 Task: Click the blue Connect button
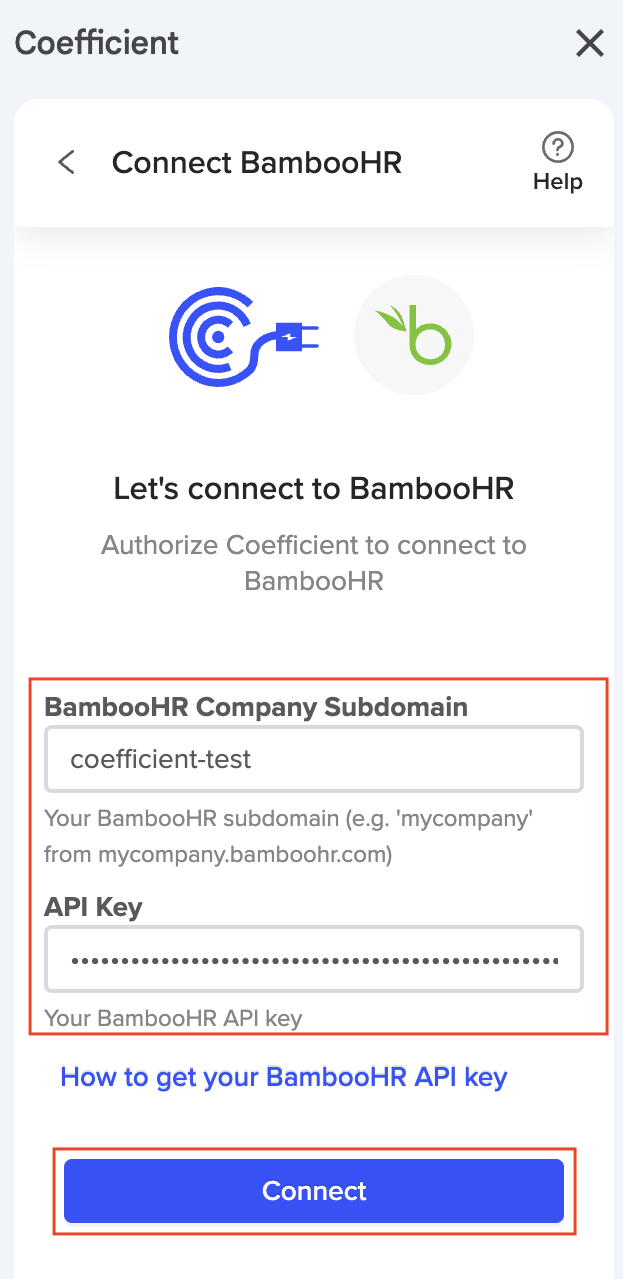coord(314,1191)
